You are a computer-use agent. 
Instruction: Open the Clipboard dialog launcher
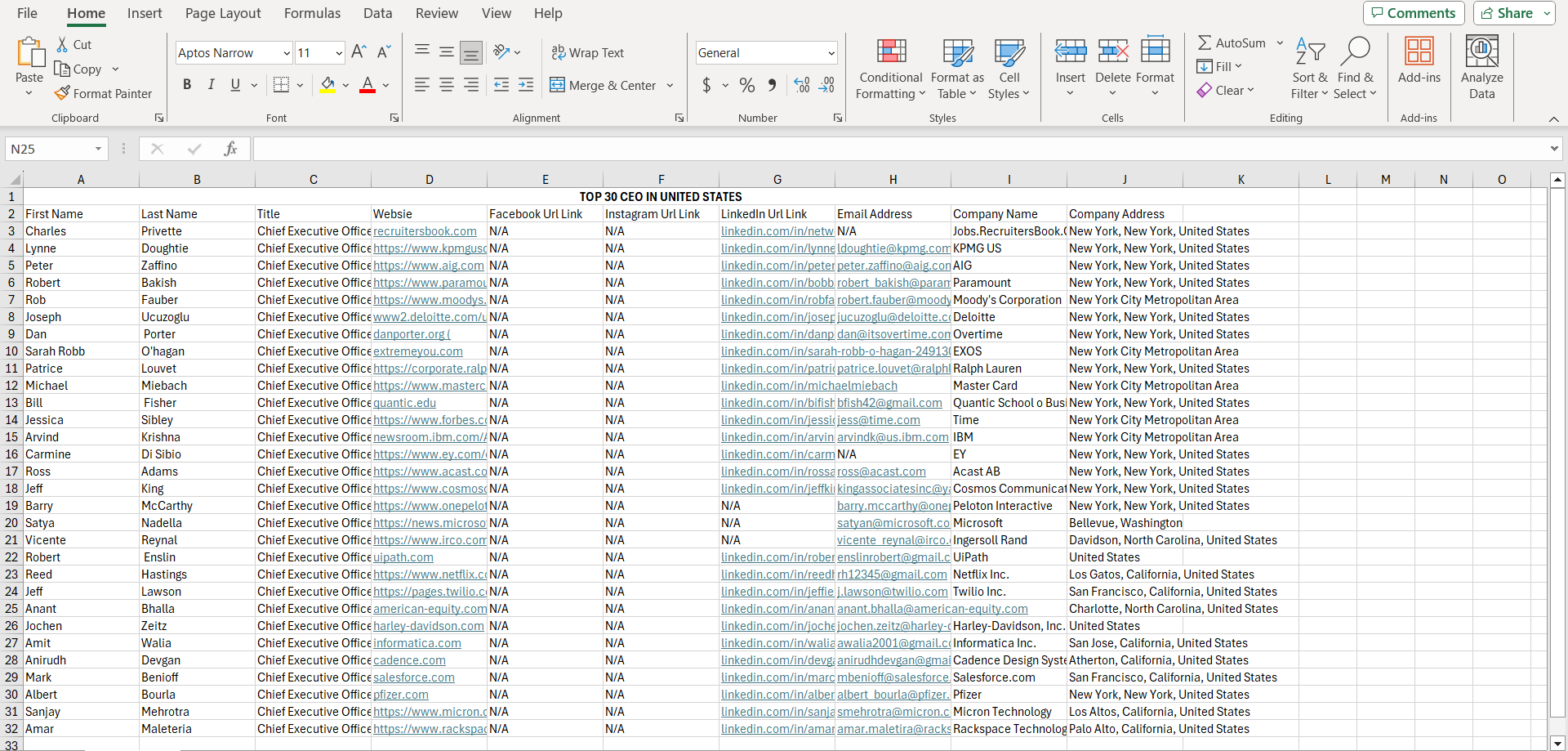[x=159, y=118]
